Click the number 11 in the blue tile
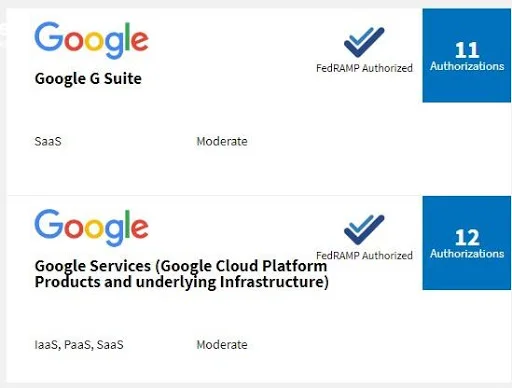The height and width of the screenshot is (388, 512). pos(467,50)
